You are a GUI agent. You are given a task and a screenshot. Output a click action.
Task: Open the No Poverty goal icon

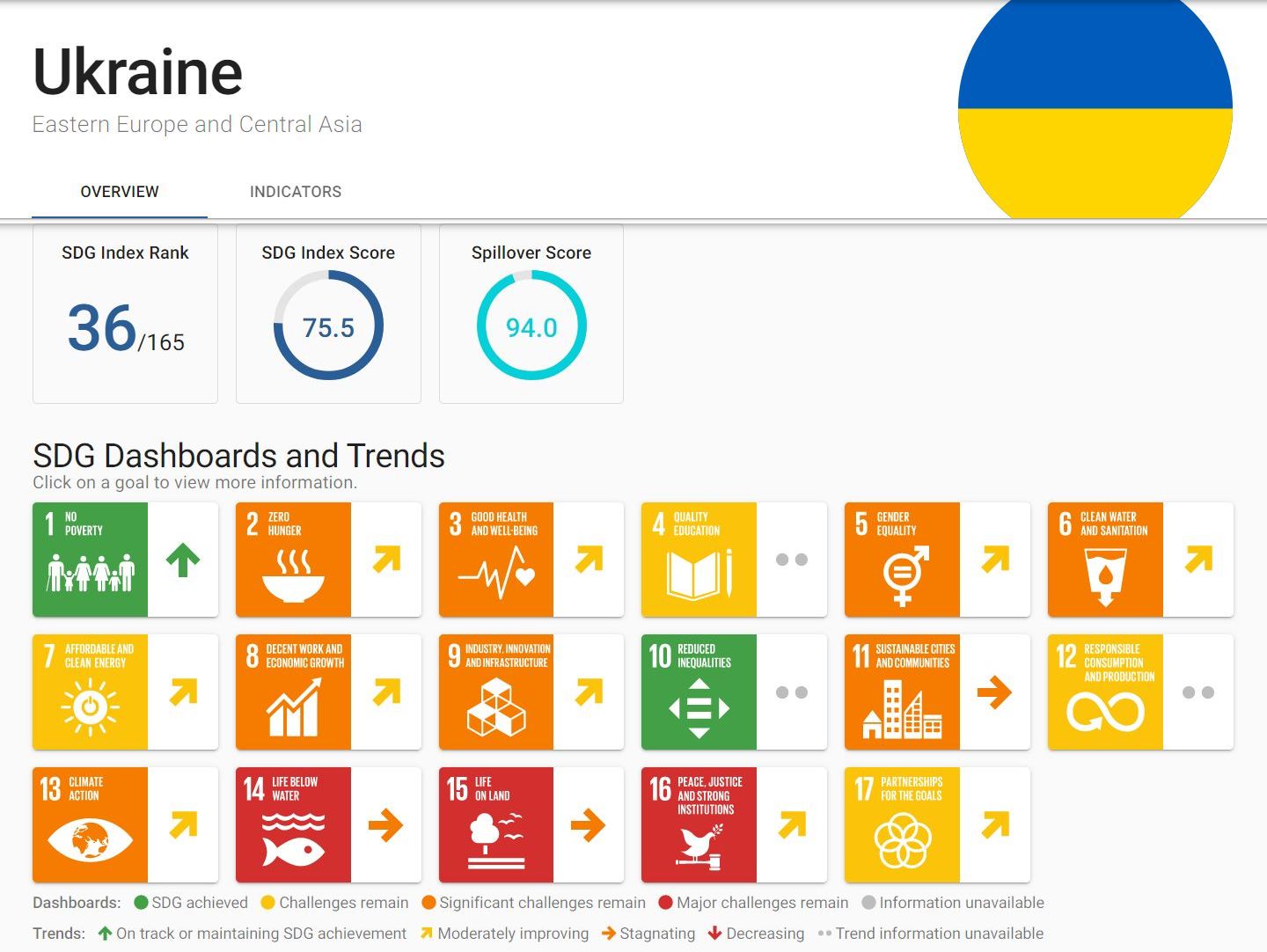click(x=90, y=560)
